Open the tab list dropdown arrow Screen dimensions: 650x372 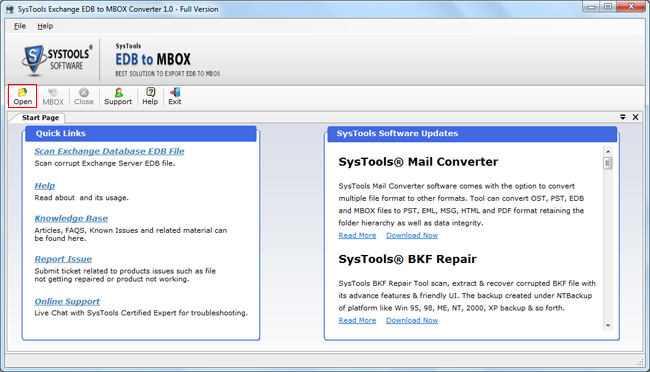click(623, 117)
